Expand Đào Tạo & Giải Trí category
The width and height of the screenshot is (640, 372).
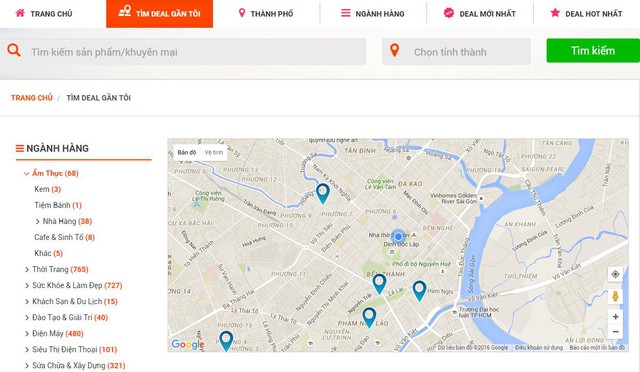[x=67, y=317]
